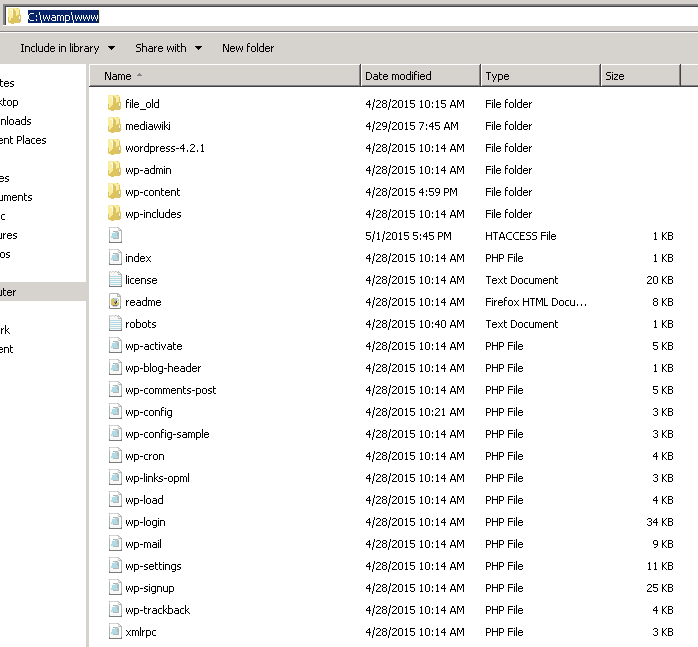Select the index PHP file icon
The image size is (698, 647).
[115, 257]
